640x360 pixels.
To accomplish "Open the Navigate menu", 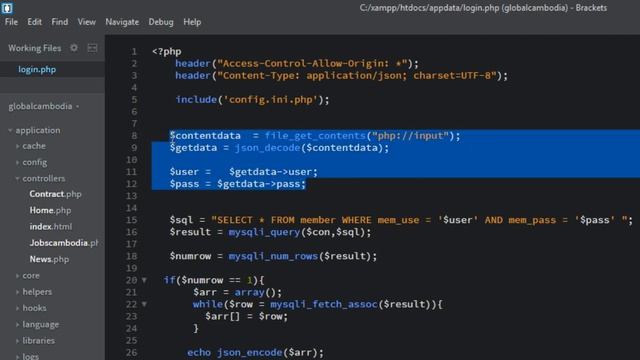I will (122, 22).
